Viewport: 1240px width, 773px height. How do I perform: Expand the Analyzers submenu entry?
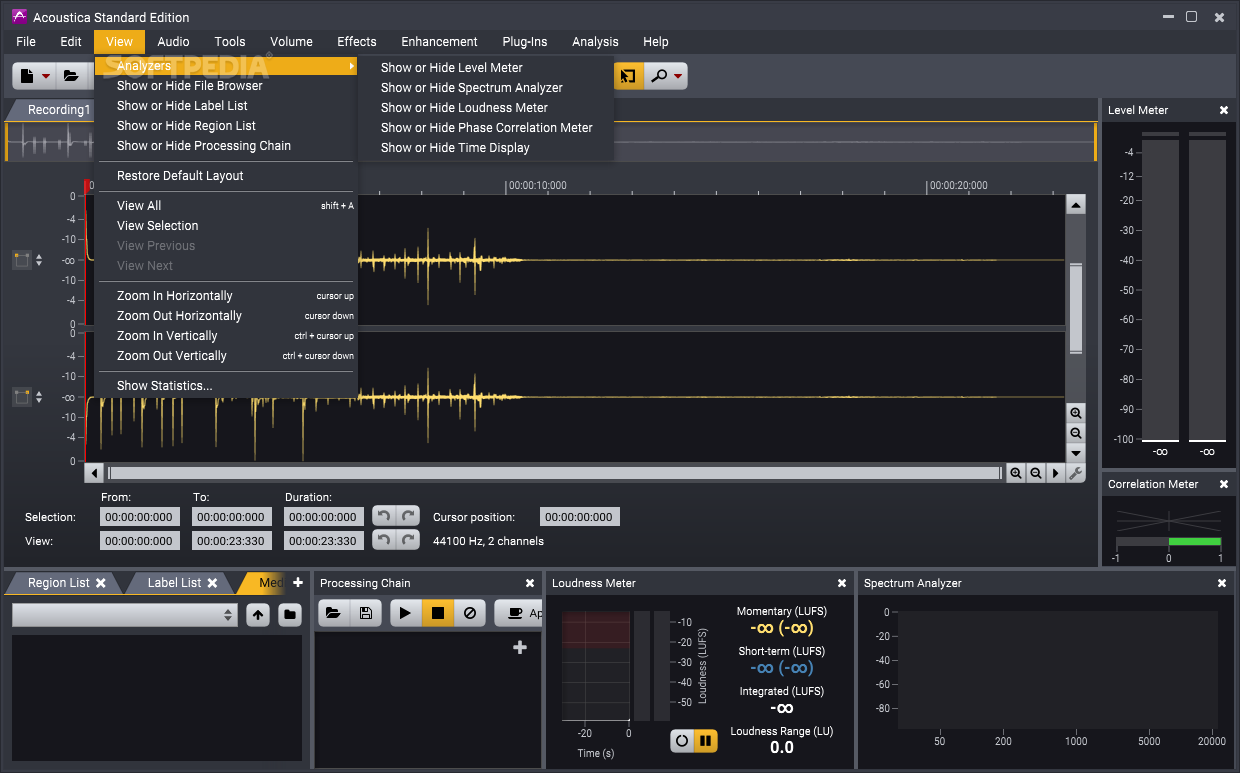(227, 66)
